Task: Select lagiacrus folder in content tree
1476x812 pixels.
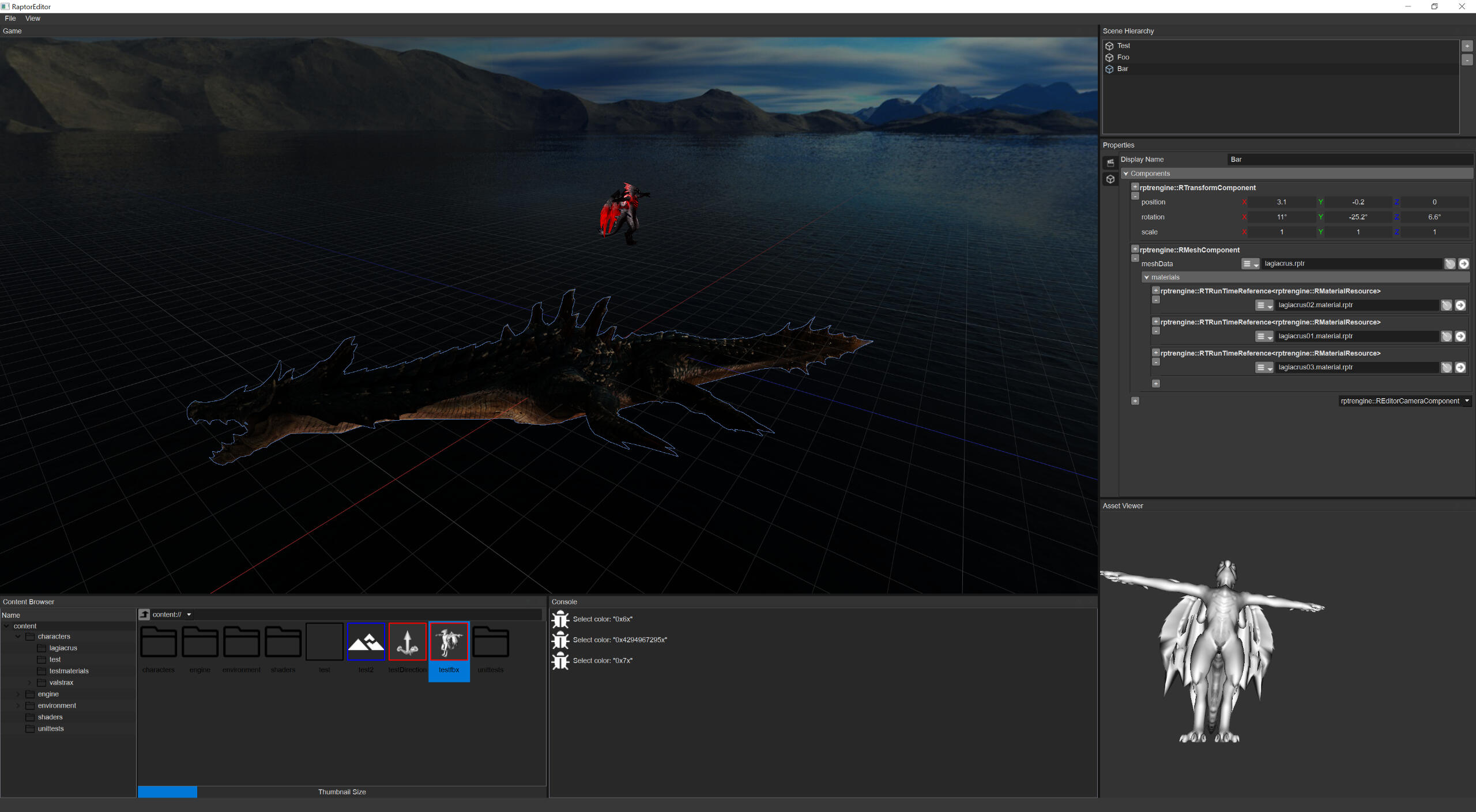Action: point(63,648)
